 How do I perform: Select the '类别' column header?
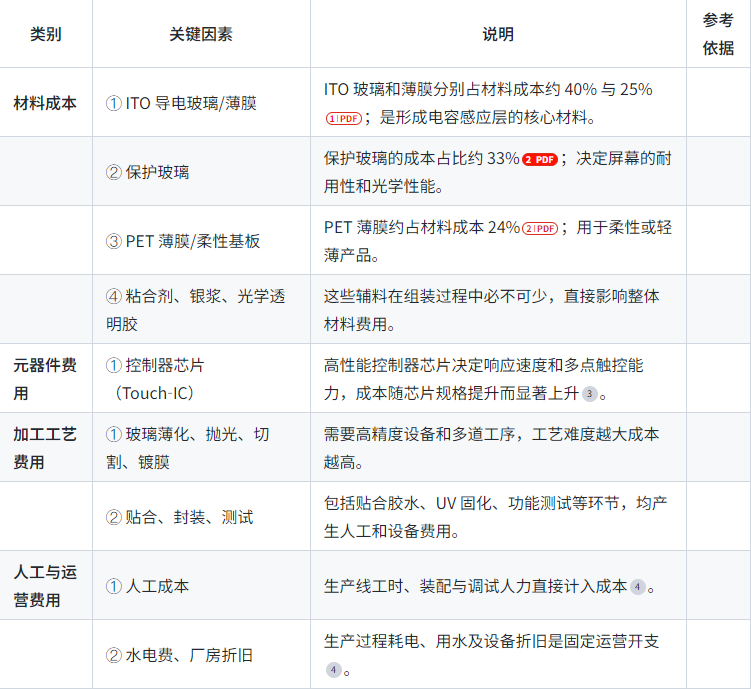point(46,34)
